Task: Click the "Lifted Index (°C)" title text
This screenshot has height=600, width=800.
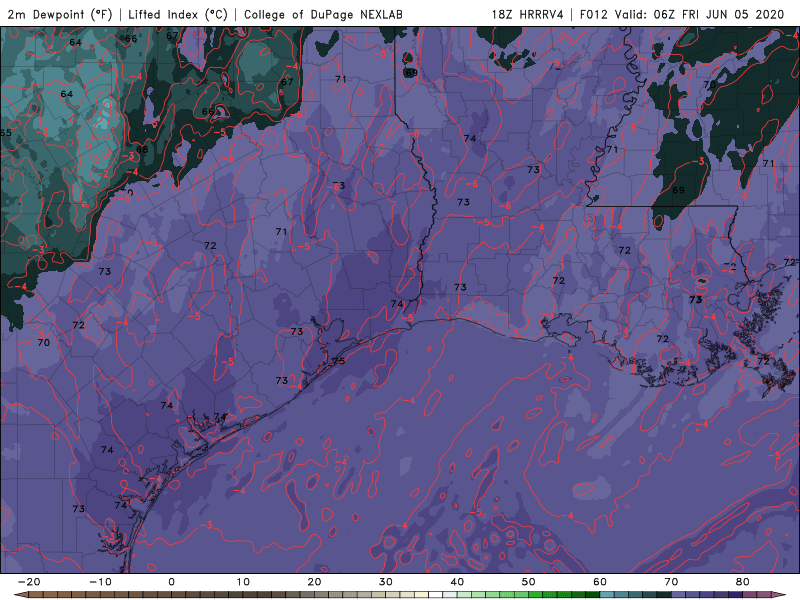Action: point(178,14)
